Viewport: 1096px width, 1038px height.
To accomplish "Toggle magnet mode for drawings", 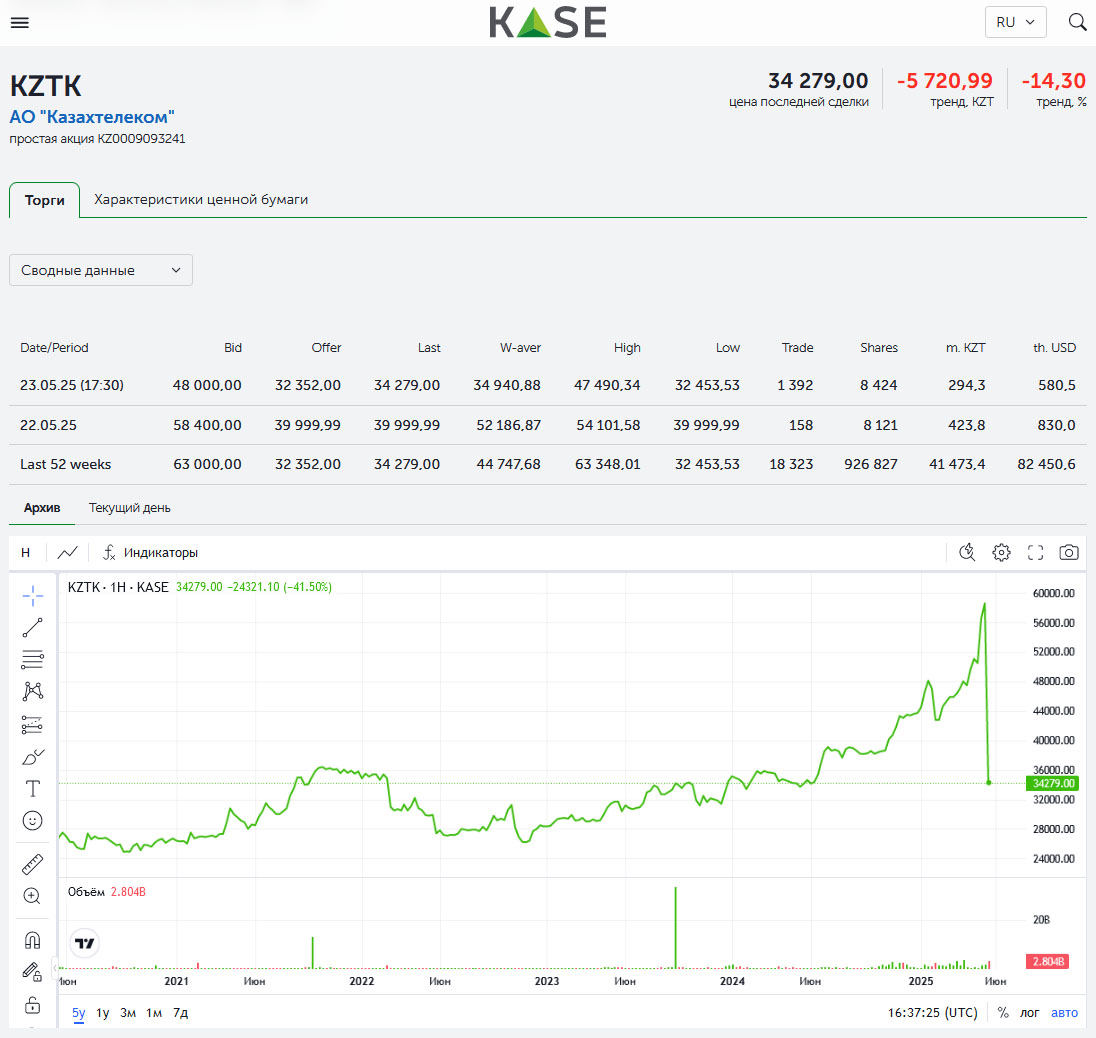I will [x=32, y=940].
